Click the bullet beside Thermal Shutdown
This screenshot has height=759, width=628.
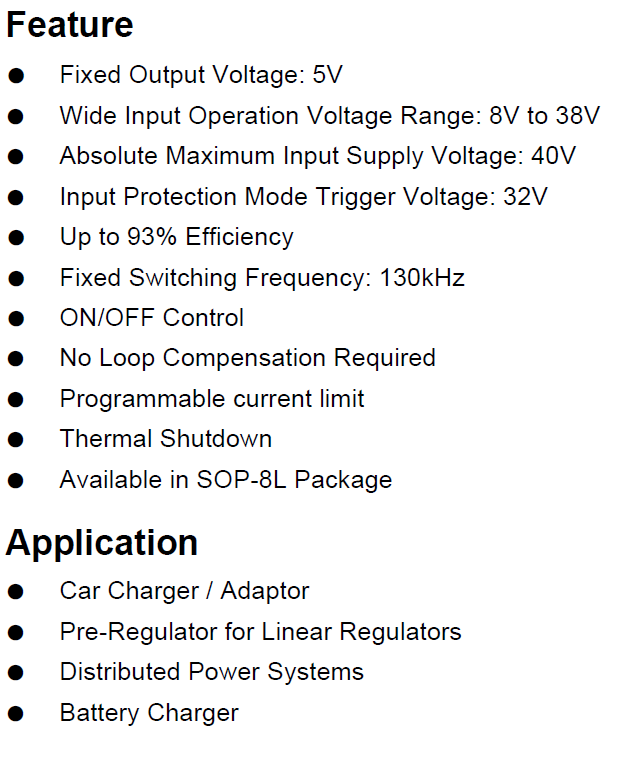[x=16, y=440]
